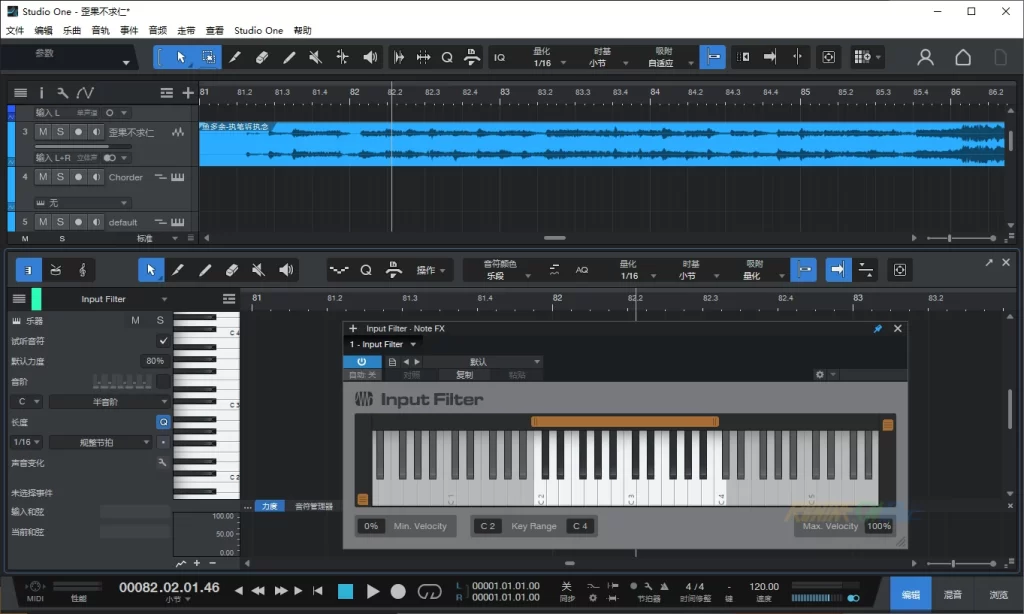The width and height of the screenshot is (1024, 614).
Task: Toggle the audition notes checkbox
Action: [164, 341]
